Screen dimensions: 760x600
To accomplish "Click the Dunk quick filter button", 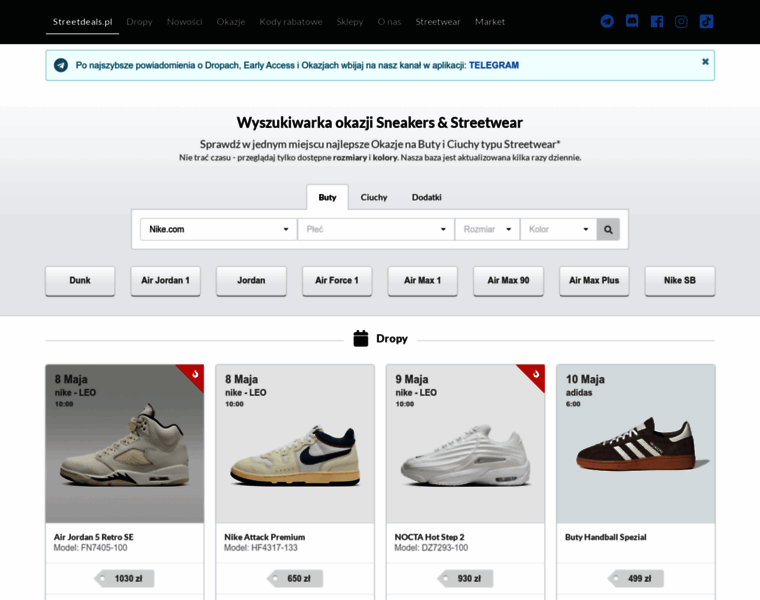I will (80, 281).
